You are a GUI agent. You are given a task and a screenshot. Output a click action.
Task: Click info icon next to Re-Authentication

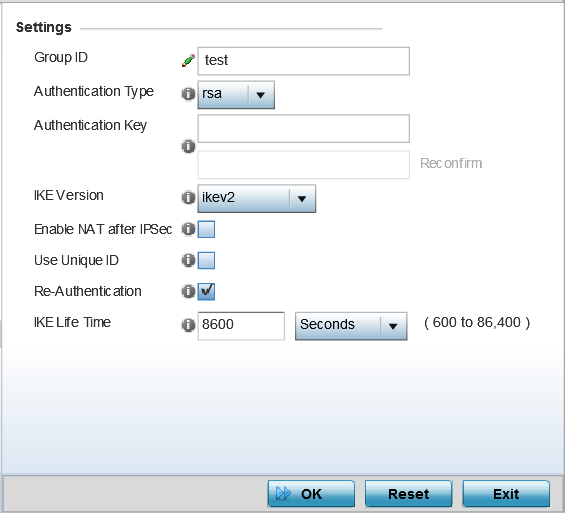188,291
